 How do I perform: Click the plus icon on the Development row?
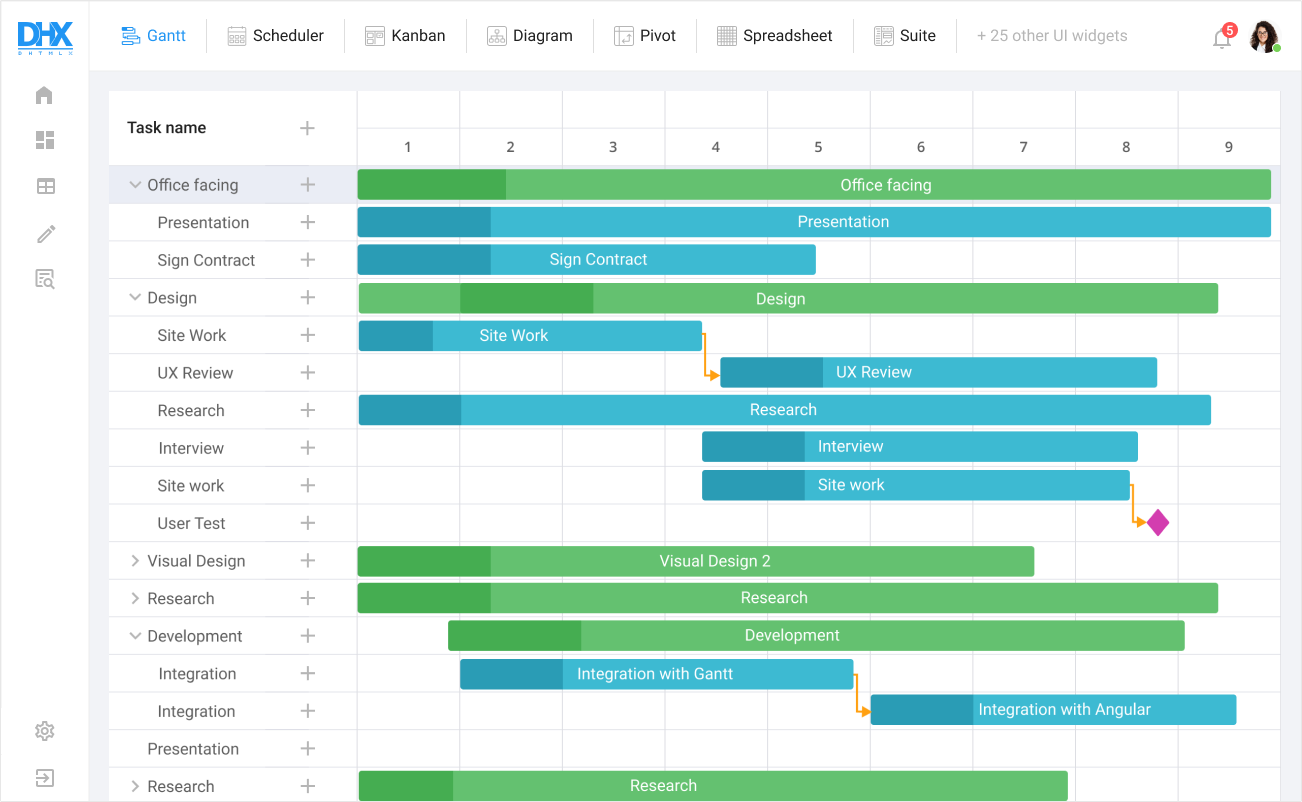[x=307, y=636]
